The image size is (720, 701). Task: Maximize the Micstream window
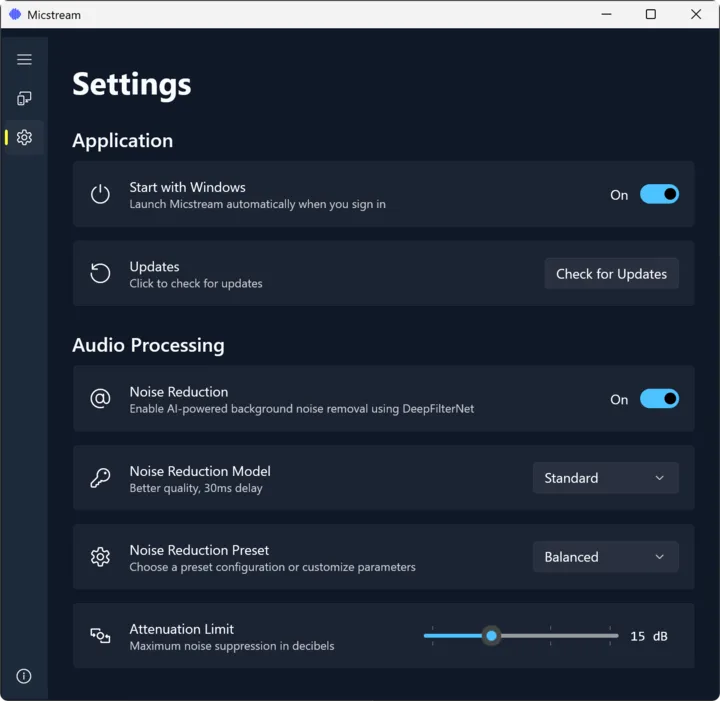point(651,14)
